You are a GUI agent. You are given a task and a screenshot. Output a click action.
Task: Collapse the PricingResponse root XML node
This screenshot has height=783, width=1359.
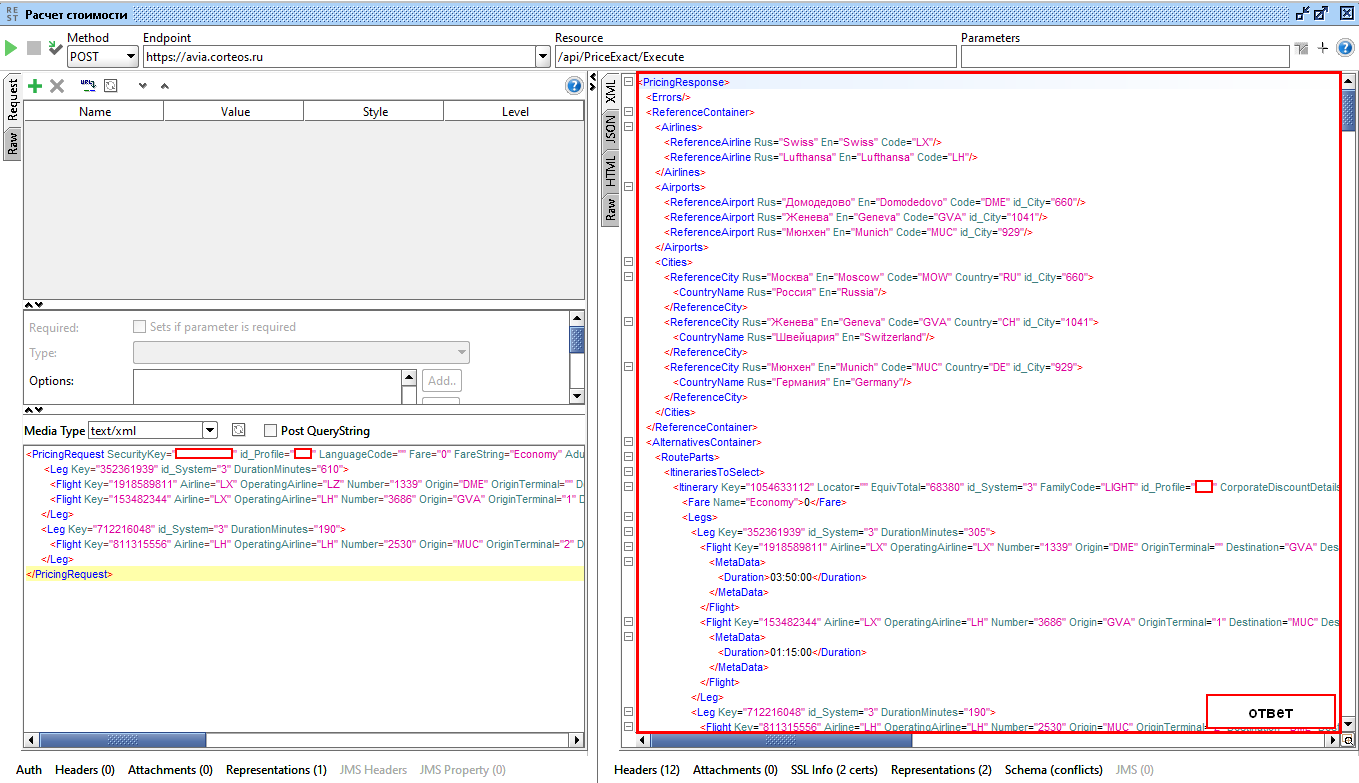(628, 82)
